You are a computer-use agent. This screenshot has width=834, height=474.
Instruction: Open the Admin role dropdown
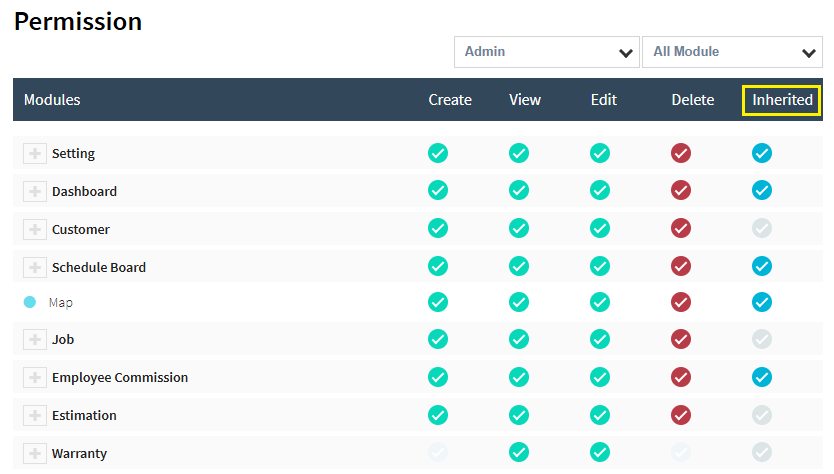pos(546,52)
